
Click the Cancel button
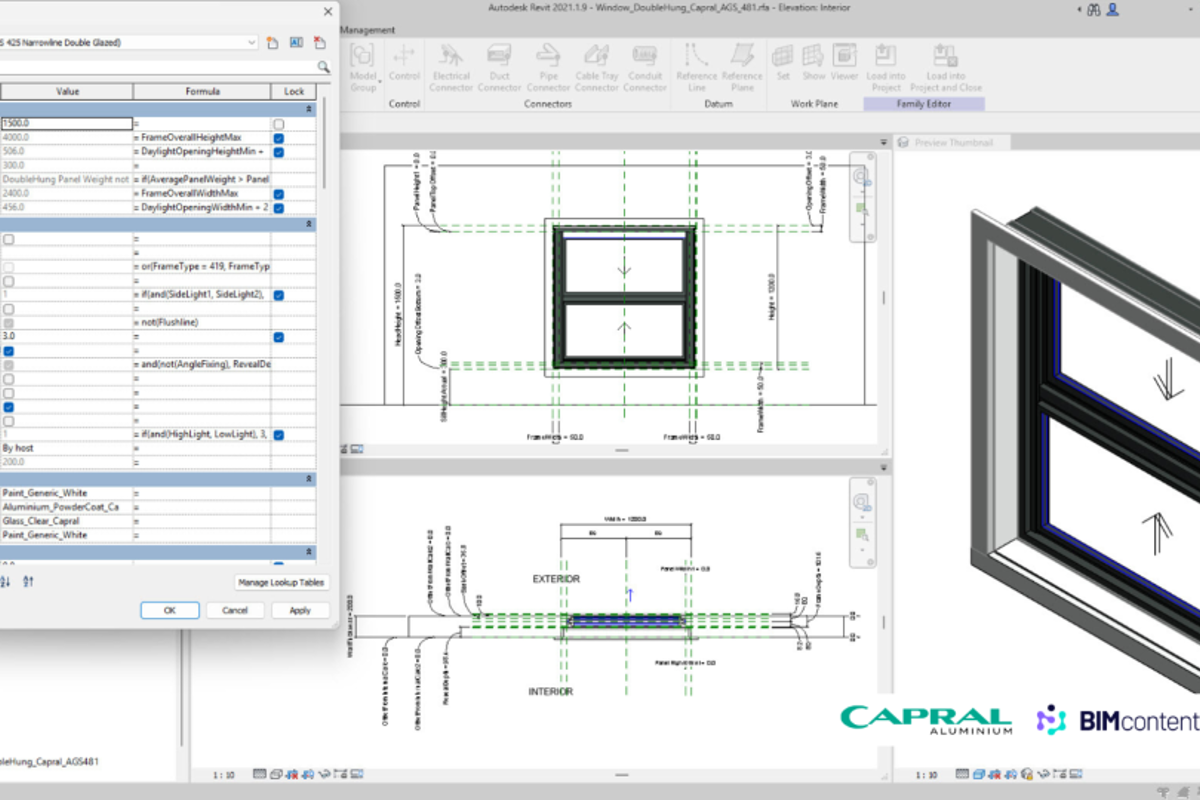(x=235, y=610)
